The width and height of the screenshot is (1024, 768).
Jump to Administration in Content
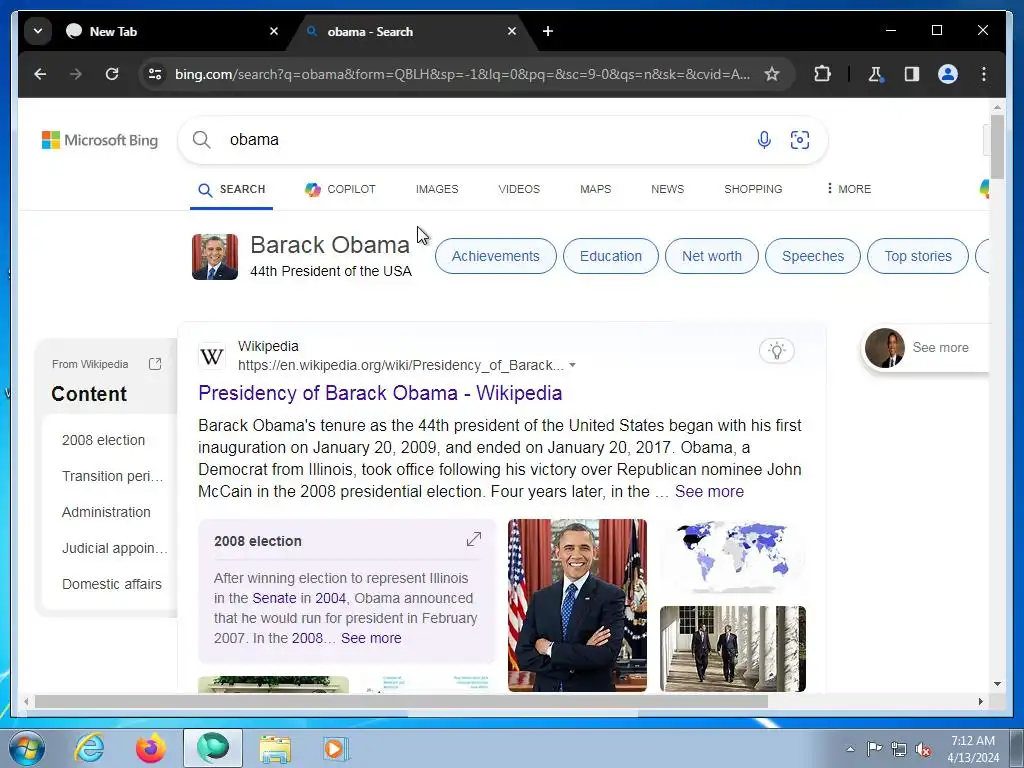pos(106,512)
